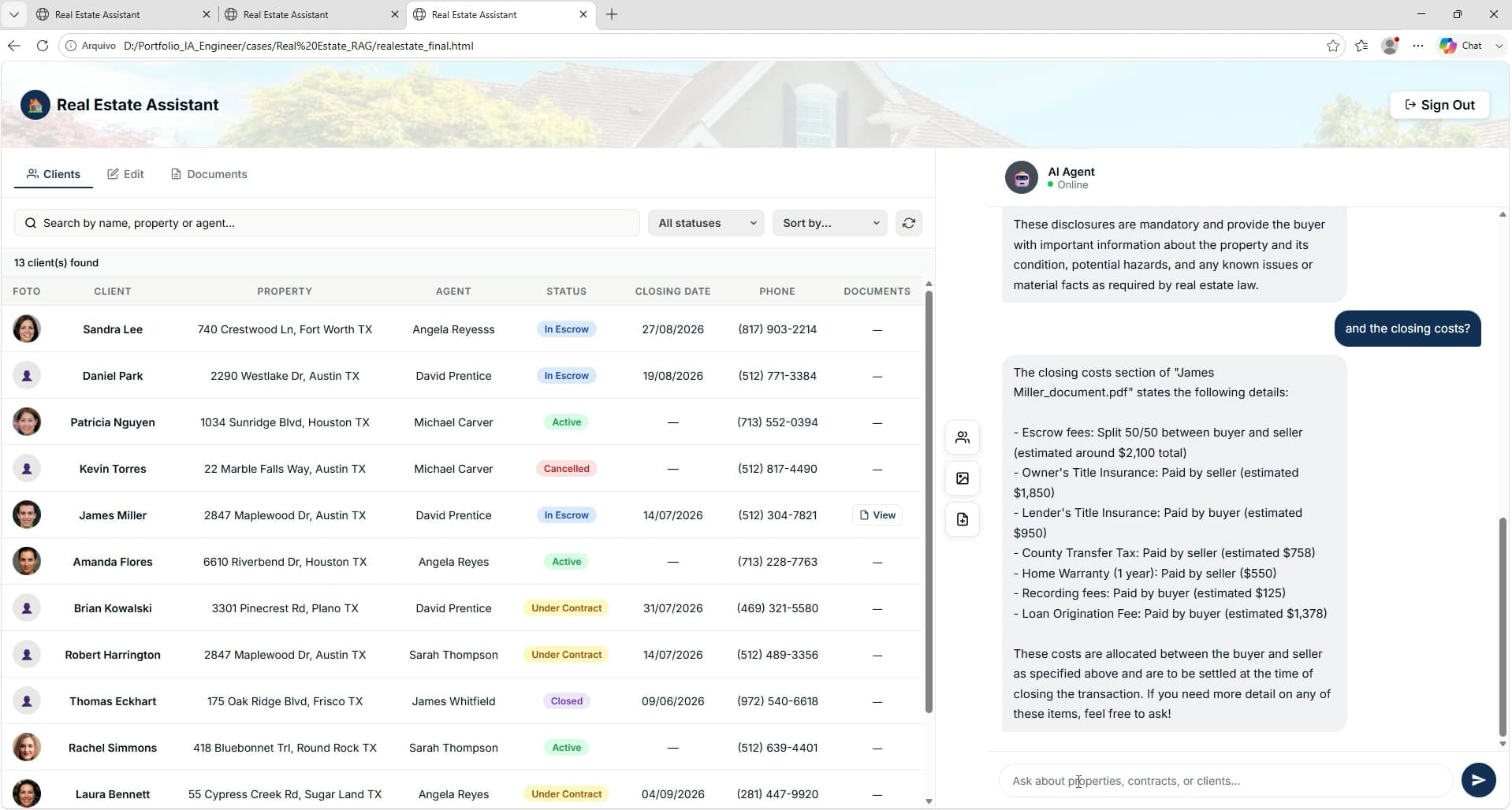Click address 3301 Pinecrest Rd, Plano TX
This screenshot has width=1512, height=810.
coord(285,607)
